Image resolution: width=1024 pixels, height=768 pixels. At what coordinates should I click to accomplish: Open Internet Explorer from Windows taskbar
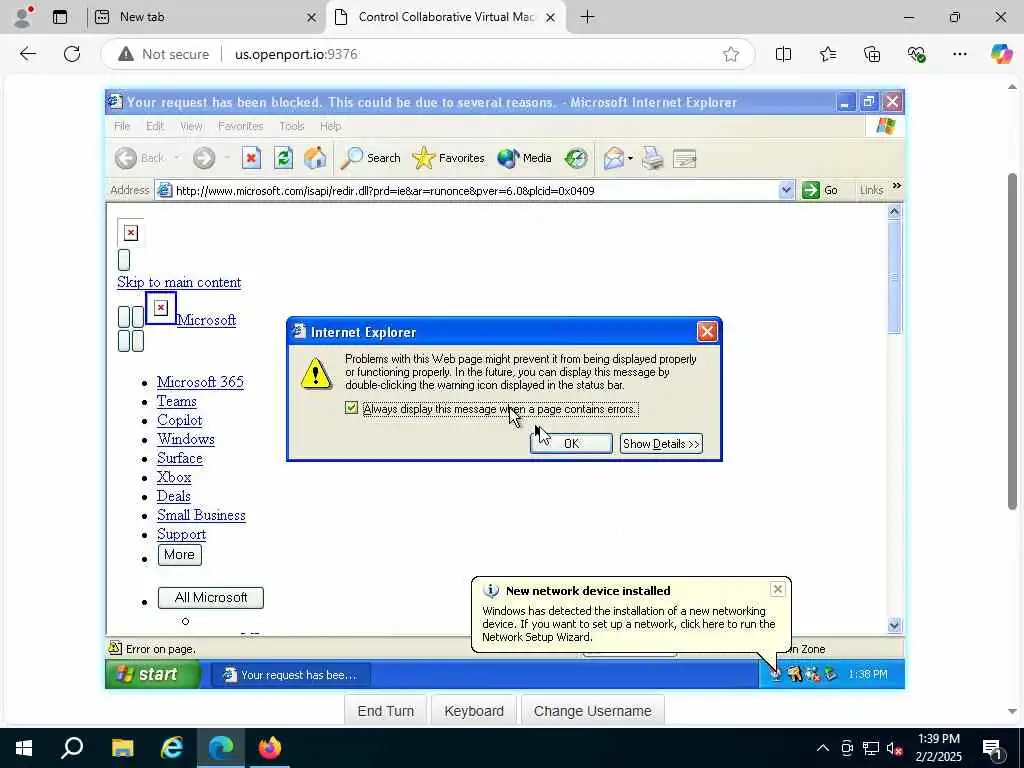172,747
